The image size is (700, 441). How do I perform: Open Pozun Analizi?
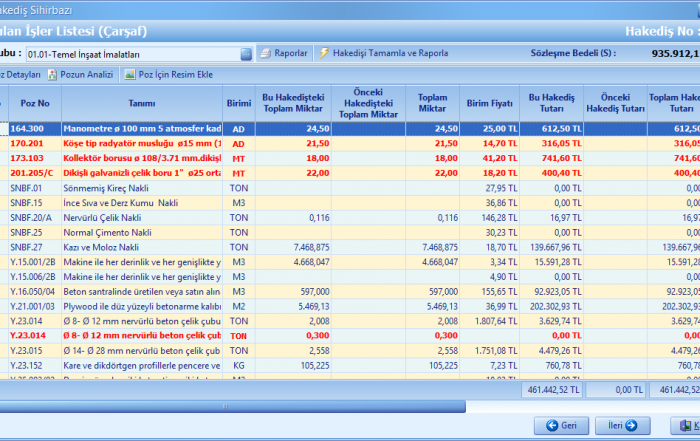pyautogui.click(x=78, y=75)
